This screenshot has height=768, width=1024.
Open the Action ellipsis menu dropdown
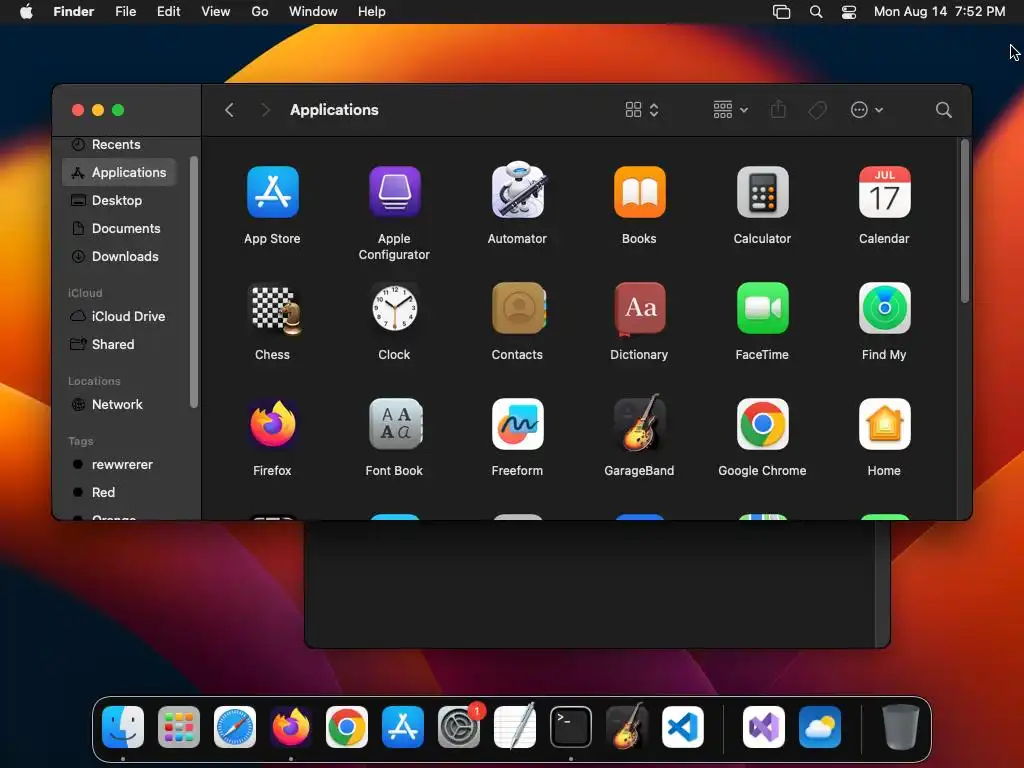tap(867, 110)
